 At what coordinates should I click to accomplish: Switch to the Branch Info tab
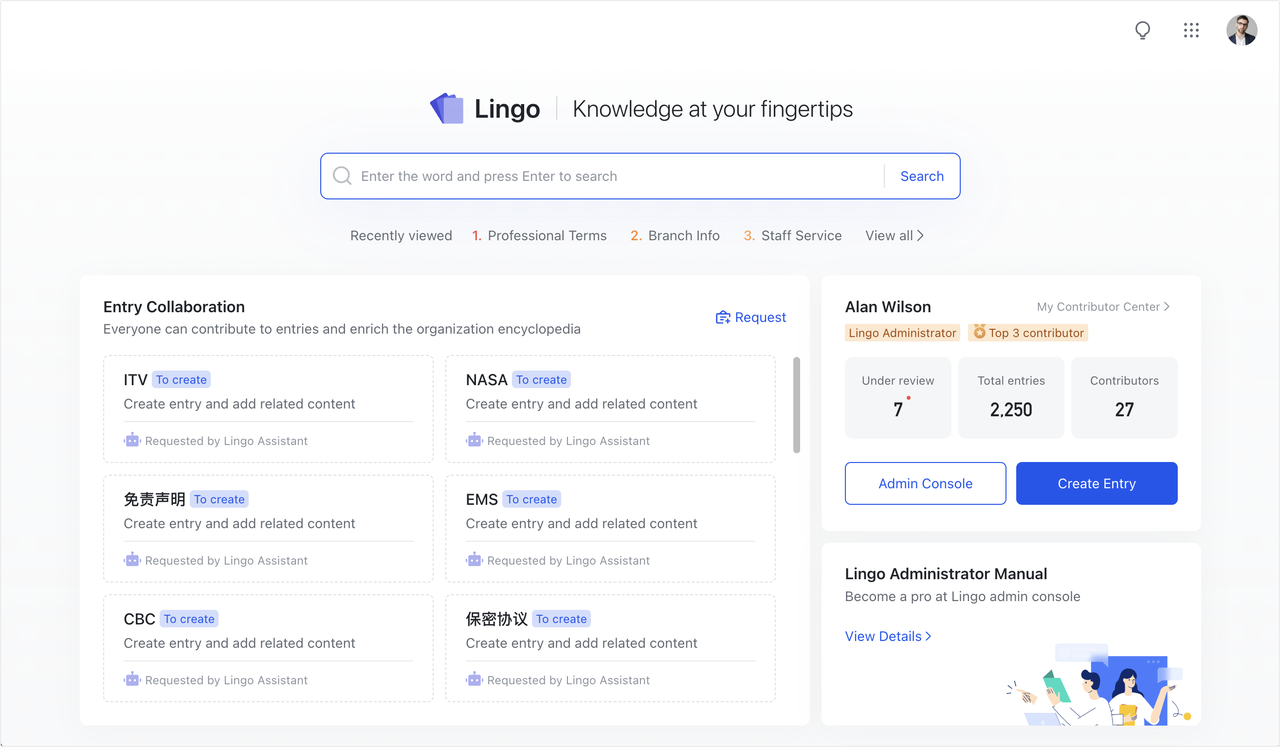tap(675, 235)
